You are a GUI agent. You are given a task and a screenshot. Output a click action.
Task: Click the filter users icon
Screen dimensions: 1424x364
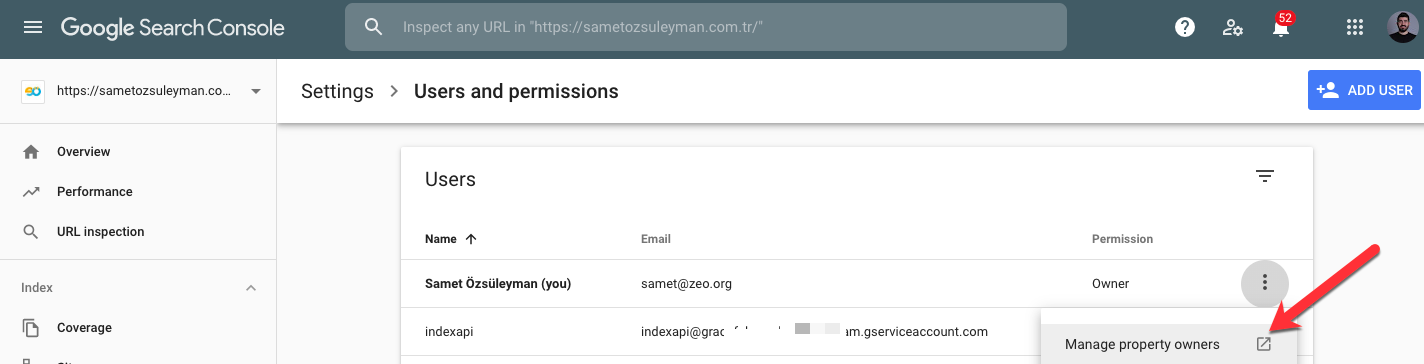tap(1265, 177)
